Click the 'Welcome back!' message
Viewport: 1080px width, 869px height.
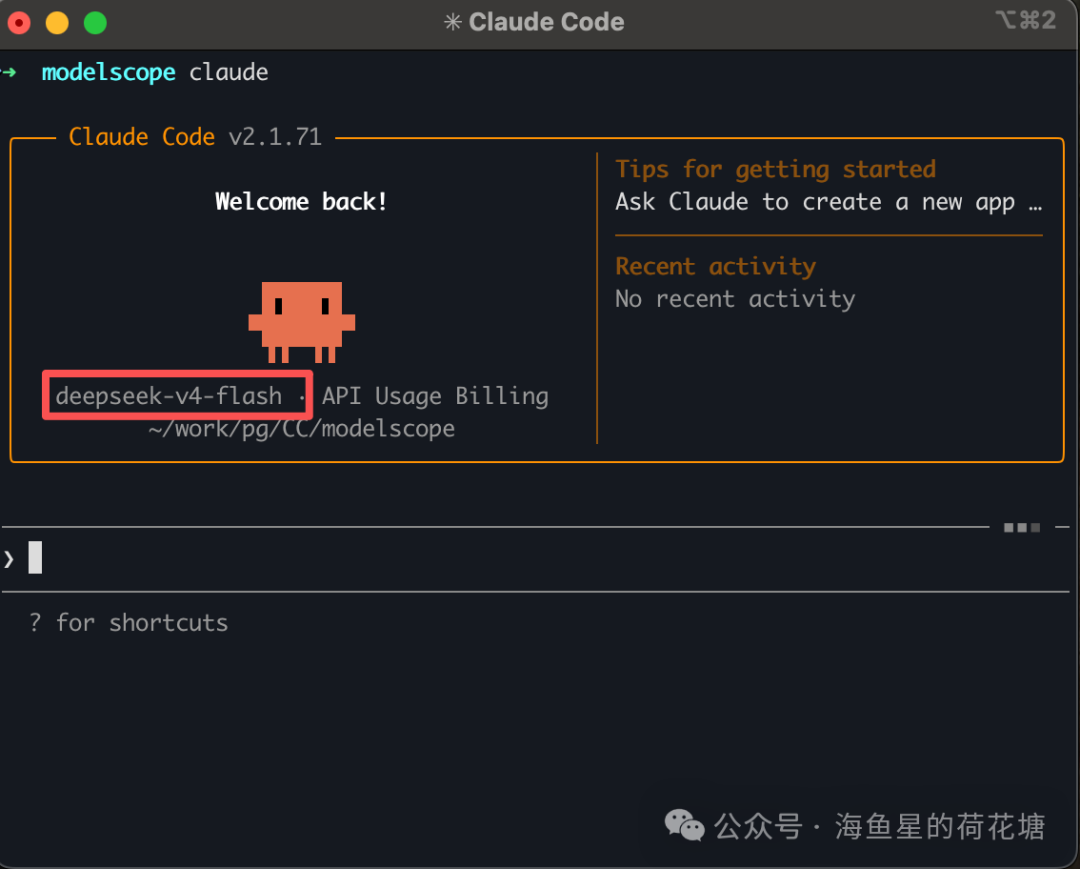301,202
